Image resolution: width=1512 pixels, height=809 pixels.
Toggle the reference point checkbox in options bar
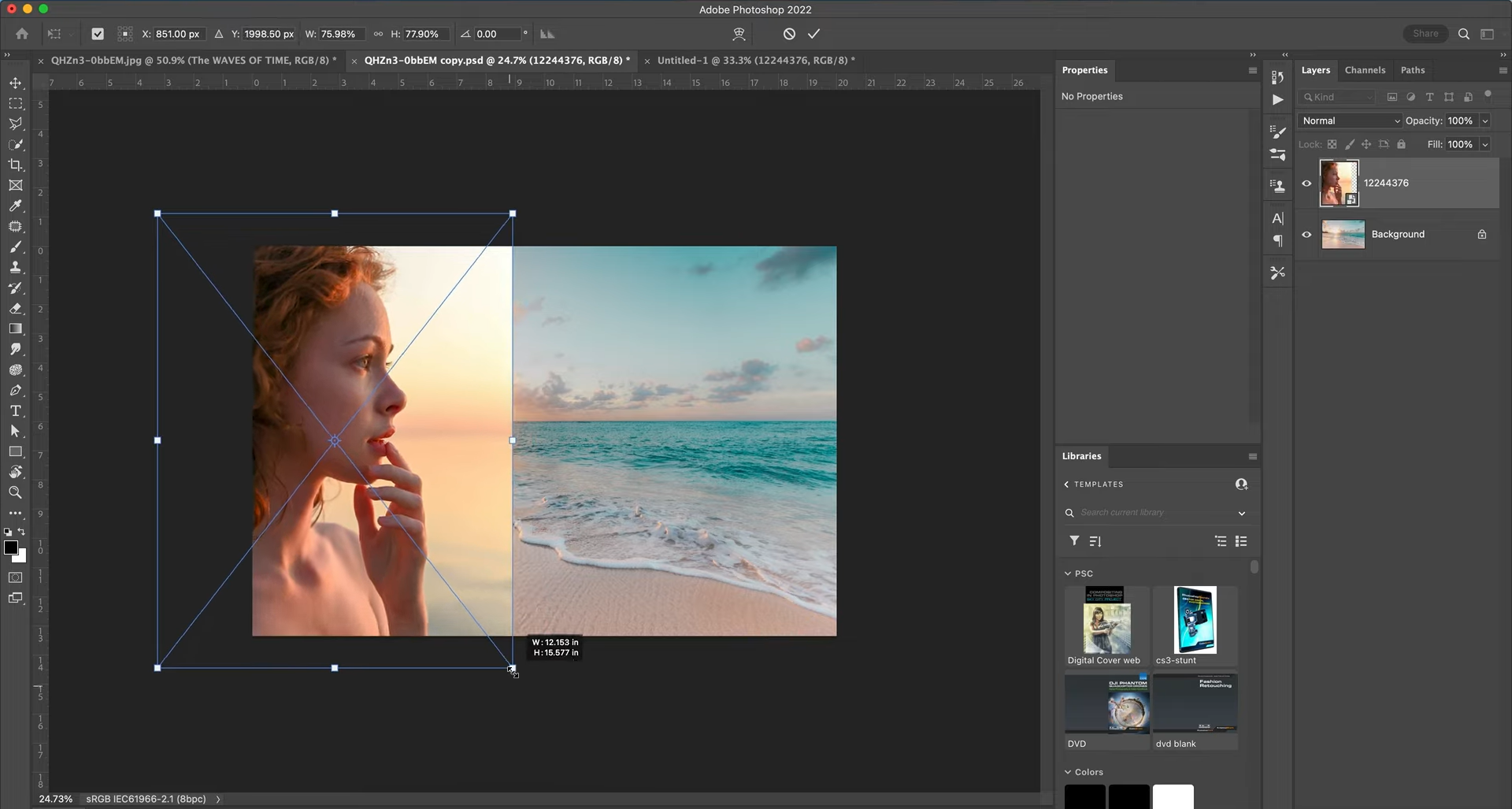point(98,34)
